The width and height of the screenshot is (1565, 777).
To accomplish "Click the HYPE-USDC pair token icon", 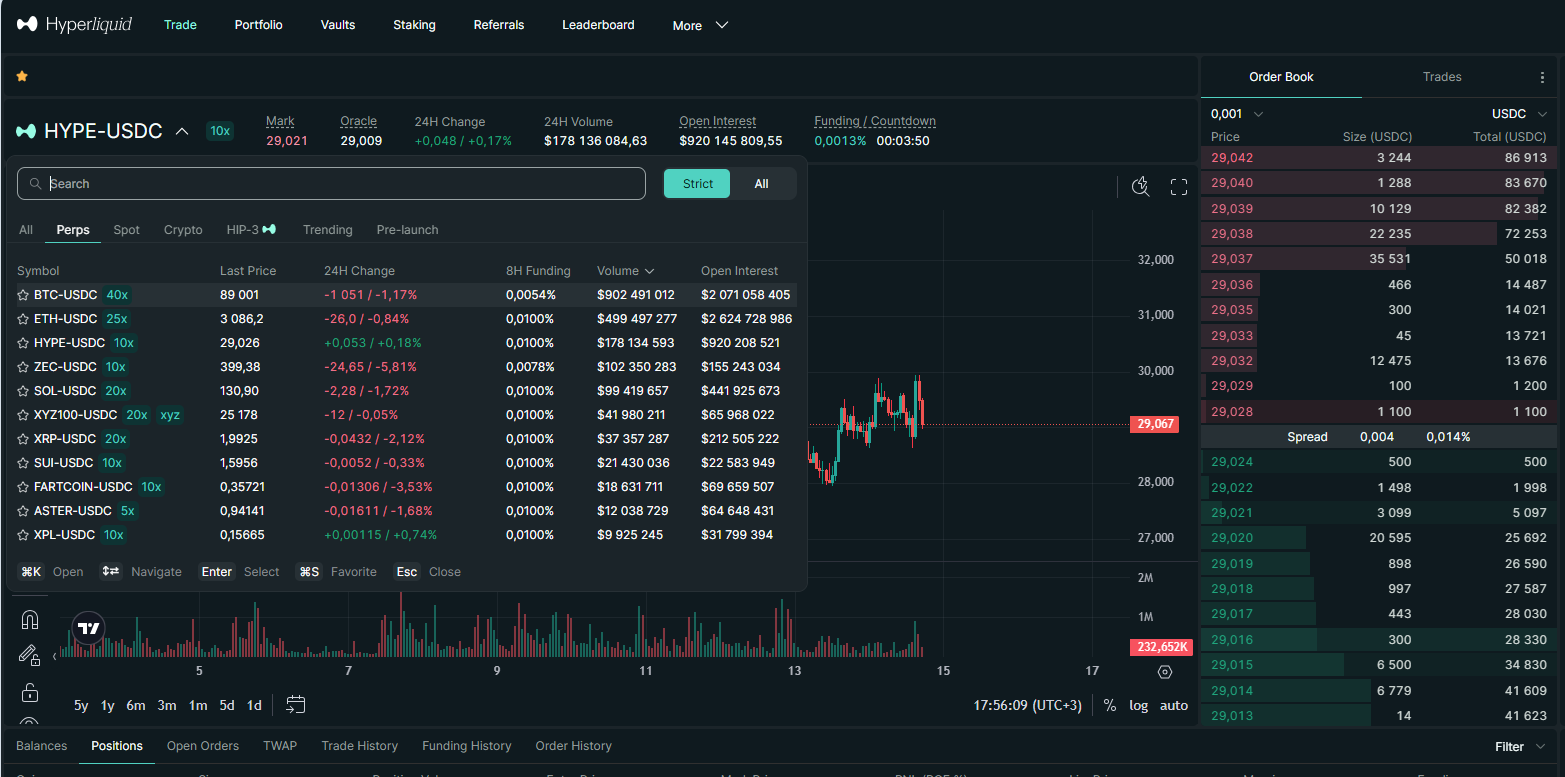I will pyautogui.click(x=26, y=131).
